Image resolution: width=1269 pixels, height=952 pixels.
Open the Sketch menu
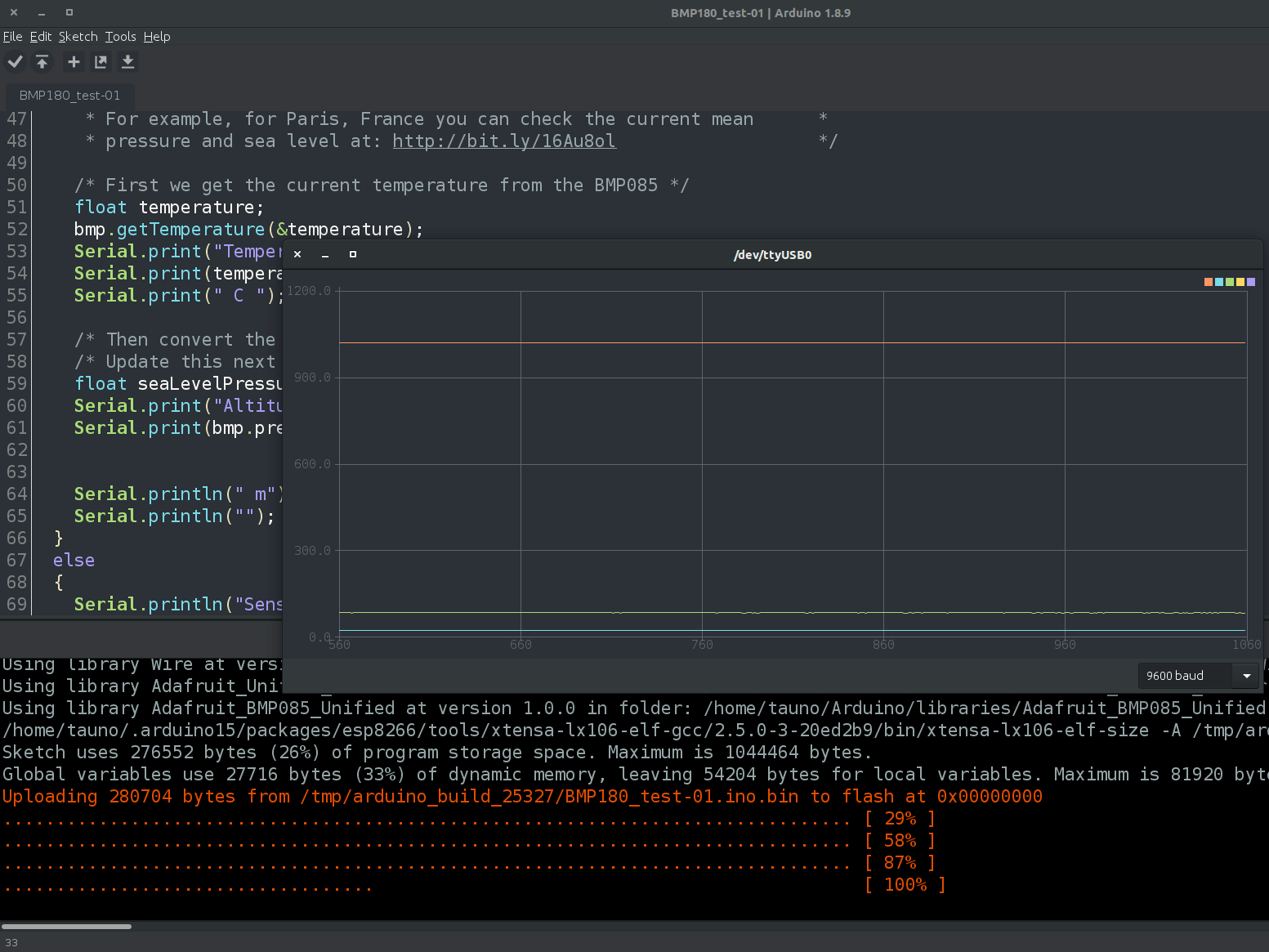tap(78, 37)
